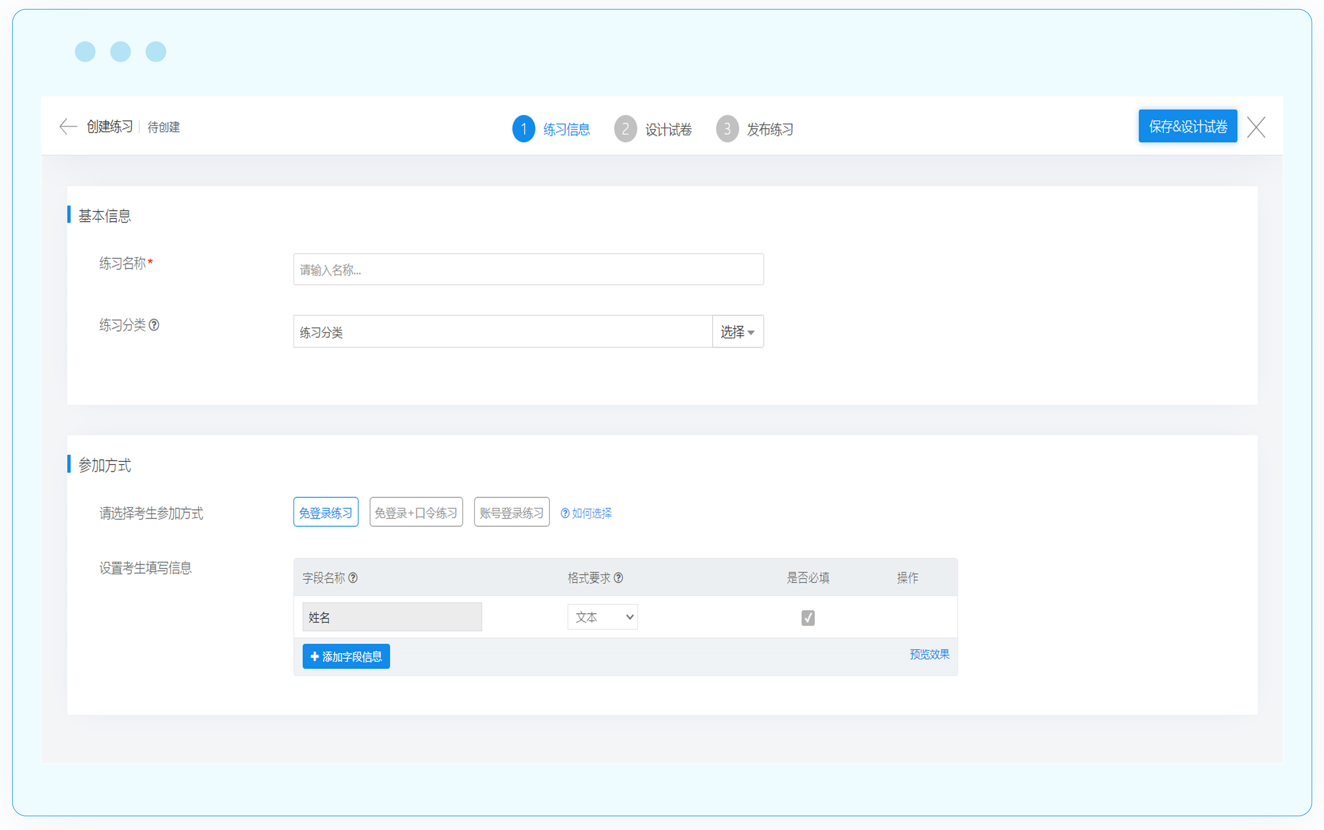Screen dimensions: 1324x830
Task: Click the help icon next to 练习分类
Action: (x=154, y=325)
